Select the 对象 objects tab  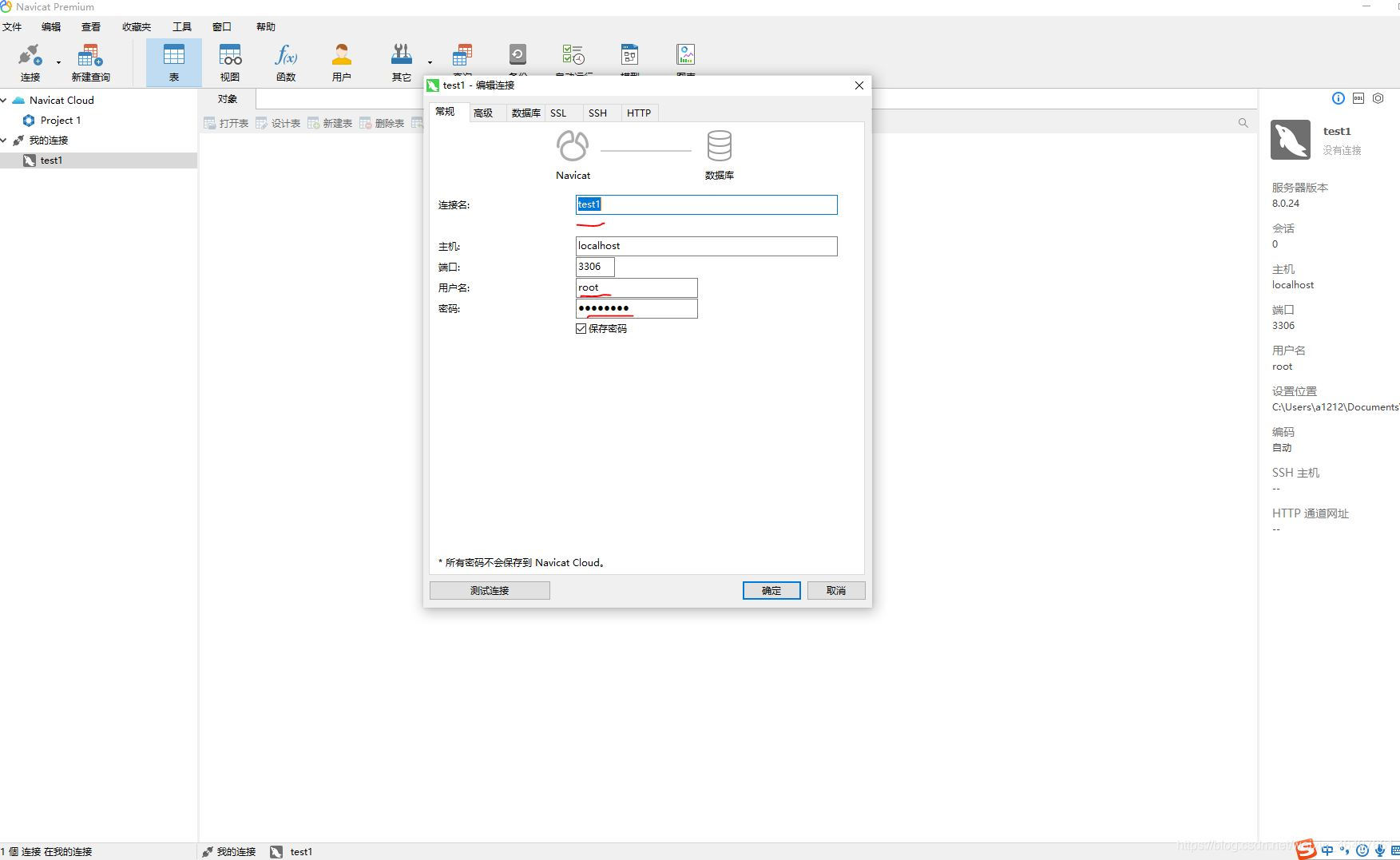pyautogui.click(x=228, y=99)
